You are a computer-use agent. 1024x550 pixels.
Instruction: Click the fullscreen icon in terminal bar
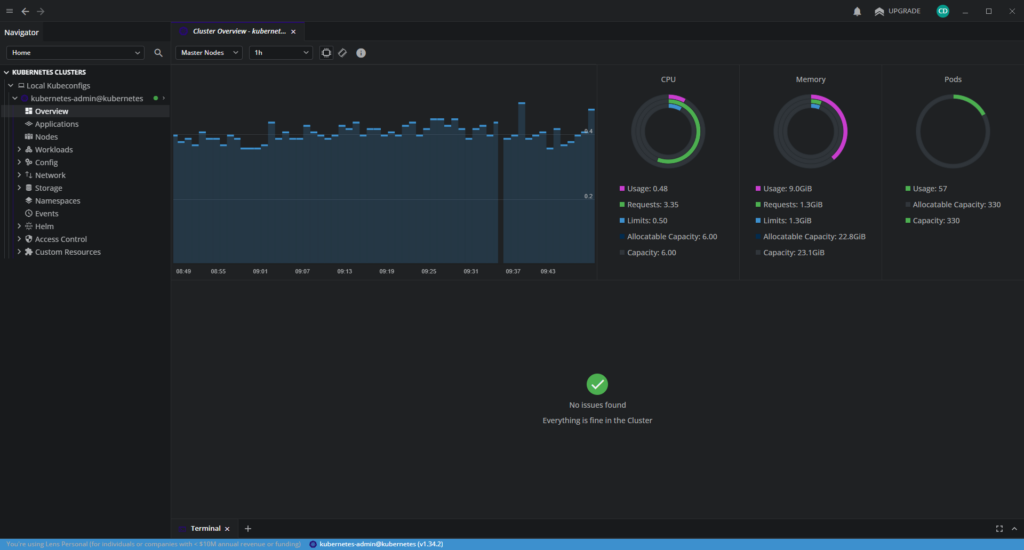[x=999, y=528]
